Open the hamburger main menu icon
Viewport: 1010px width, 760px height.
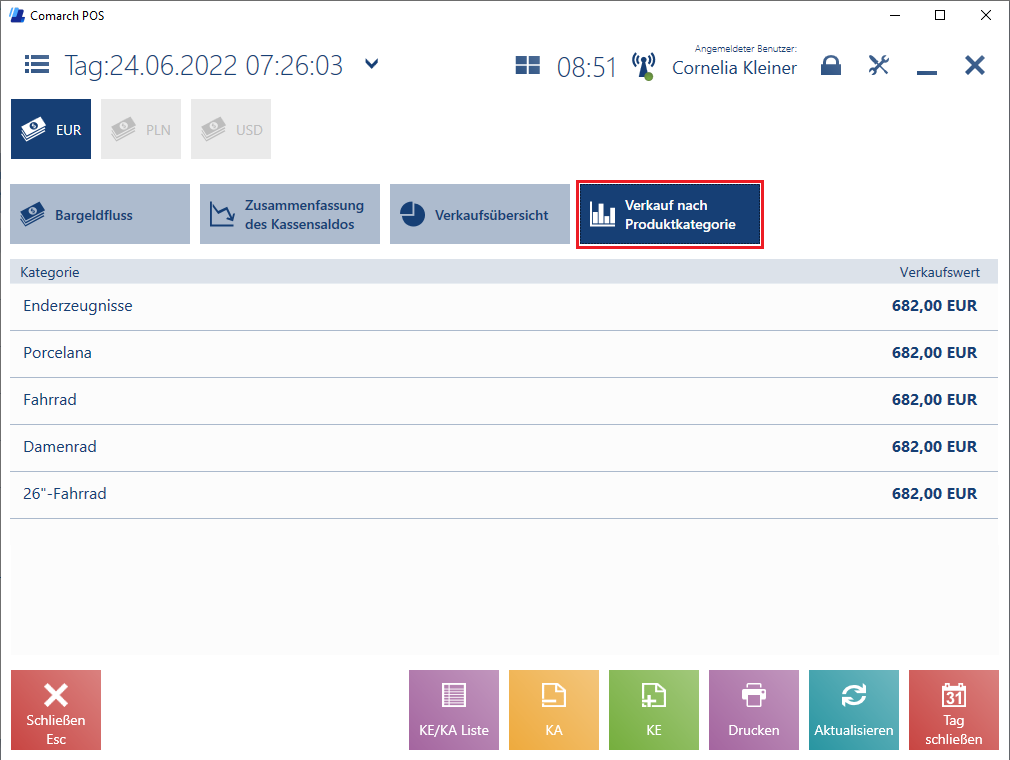(37, 66)
